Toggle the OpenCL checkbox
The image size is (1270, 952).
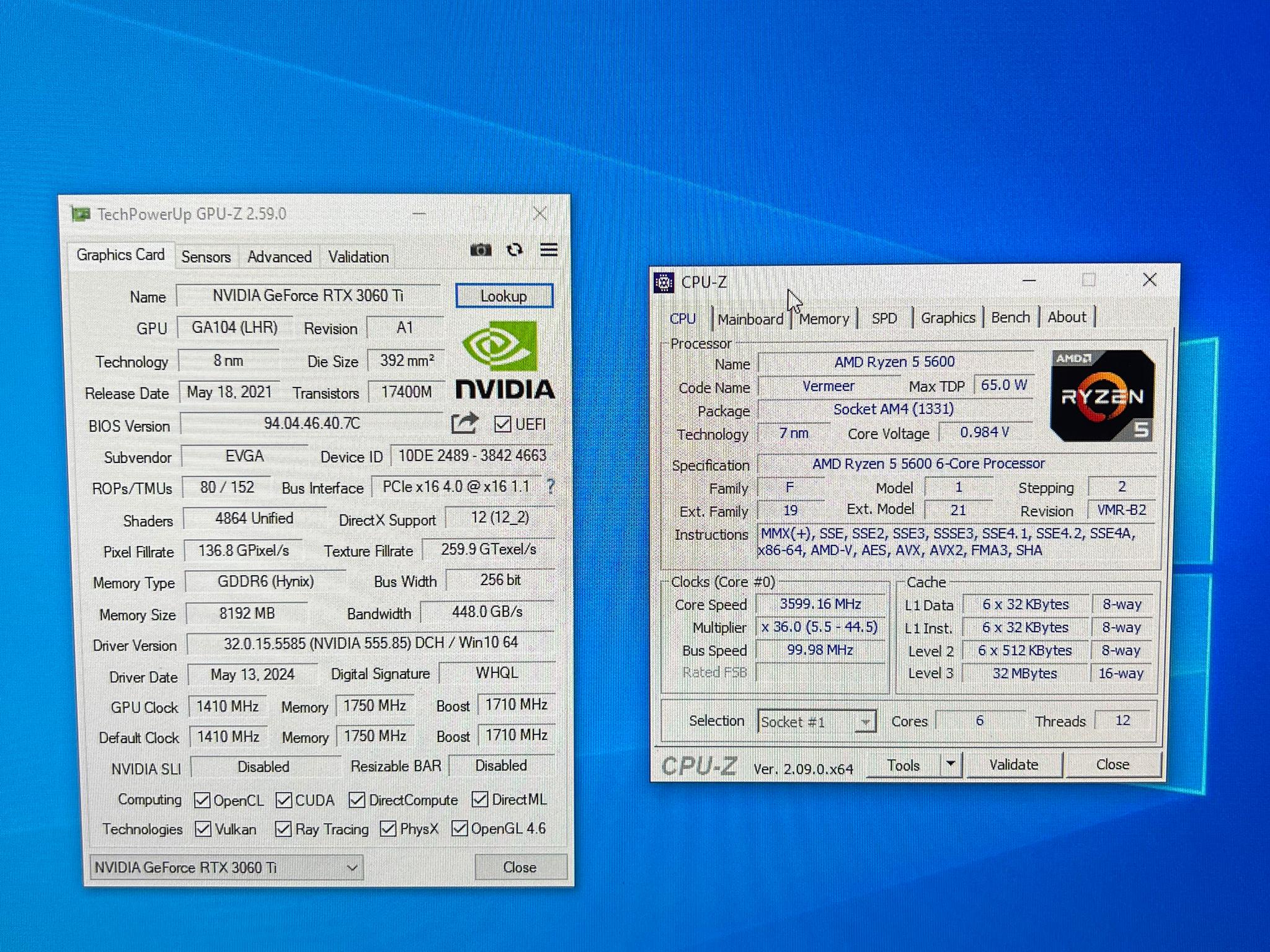(202, 801)
